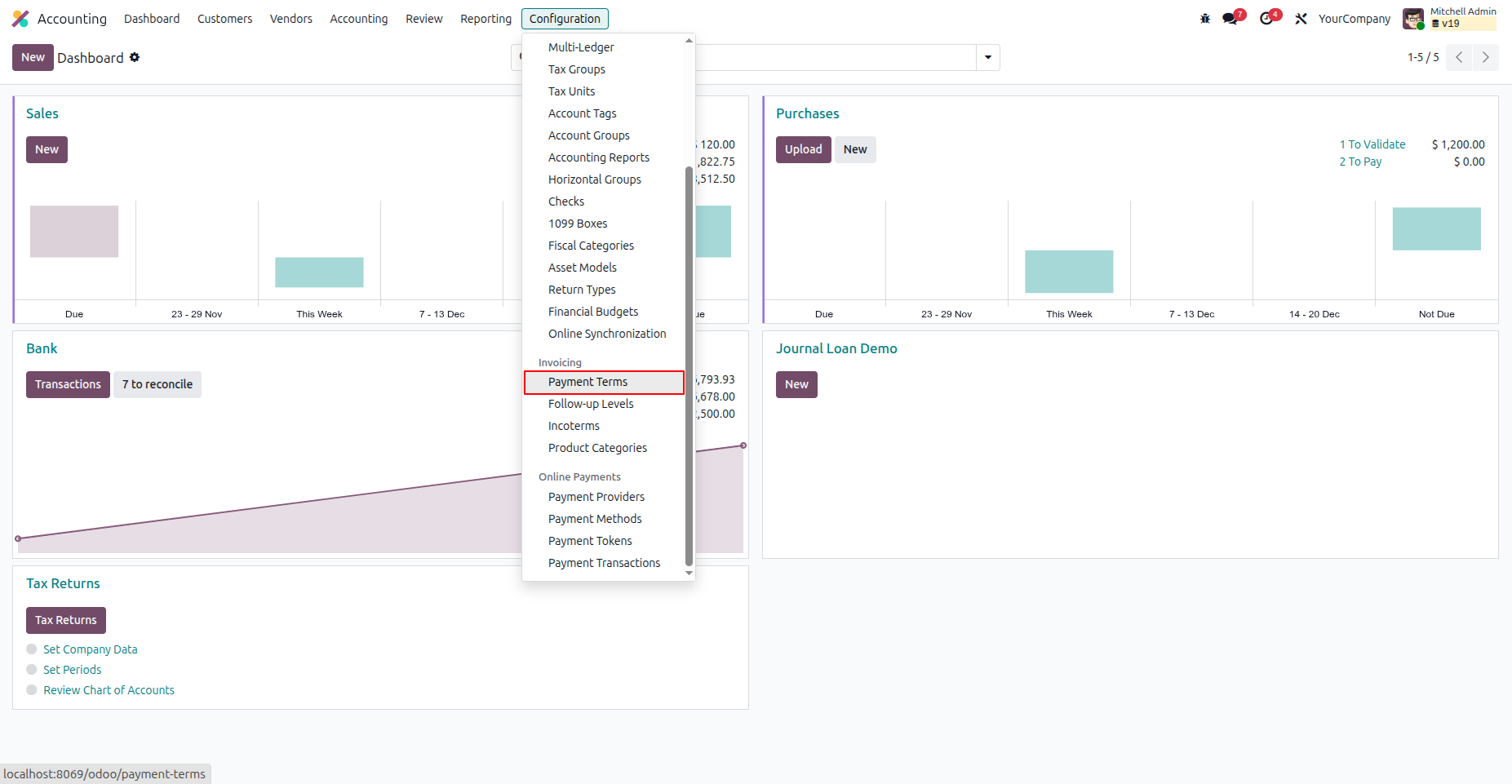The width and height of the screenshot is (1512, 784).
Task: Click the 2 To Pay link
Action: 1360,162
